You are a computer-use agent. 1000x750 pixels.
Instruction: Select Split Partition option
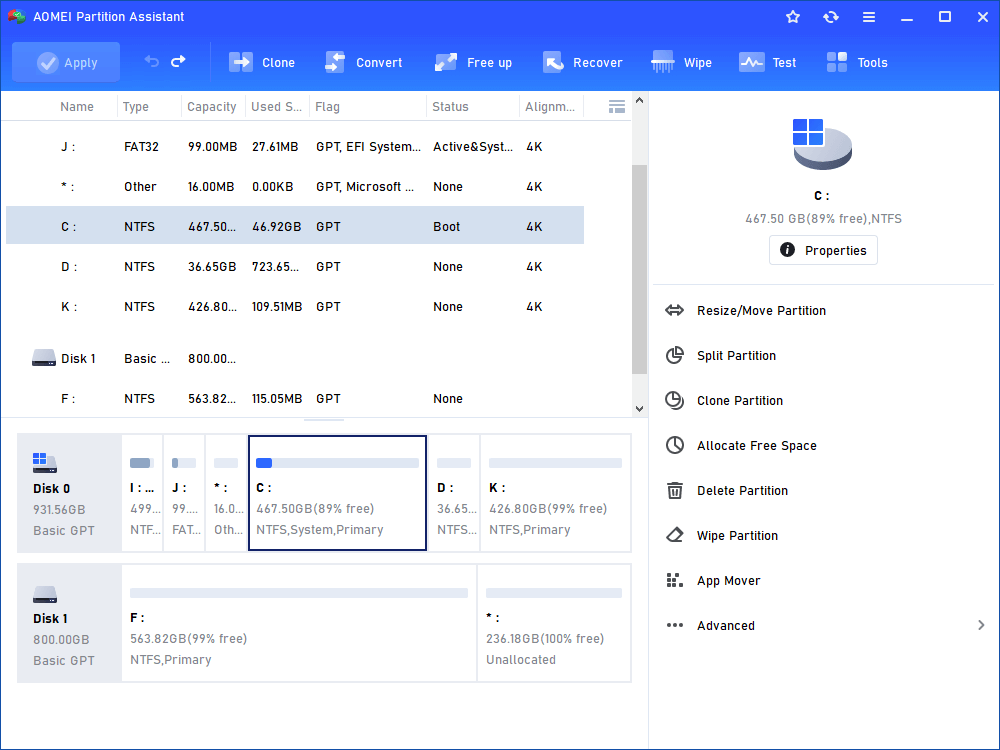tap(737, 356)
